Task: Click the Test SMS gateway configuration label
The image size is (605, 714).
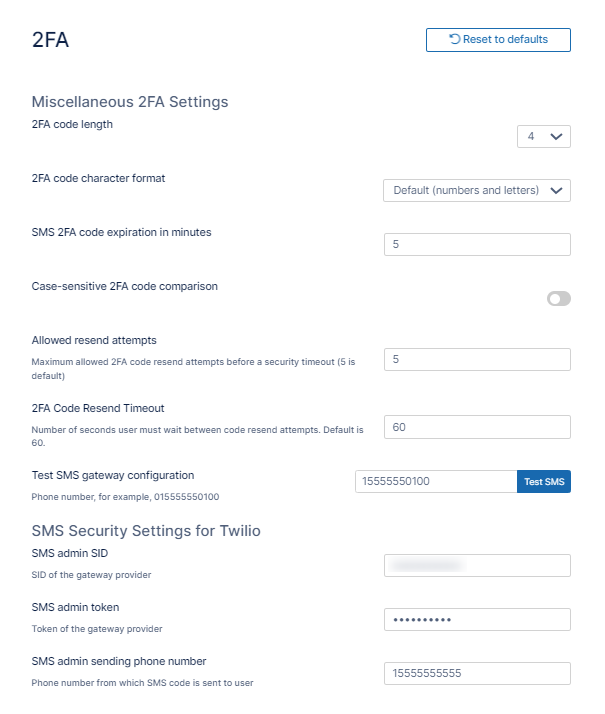Action: (x=113, y=475)
